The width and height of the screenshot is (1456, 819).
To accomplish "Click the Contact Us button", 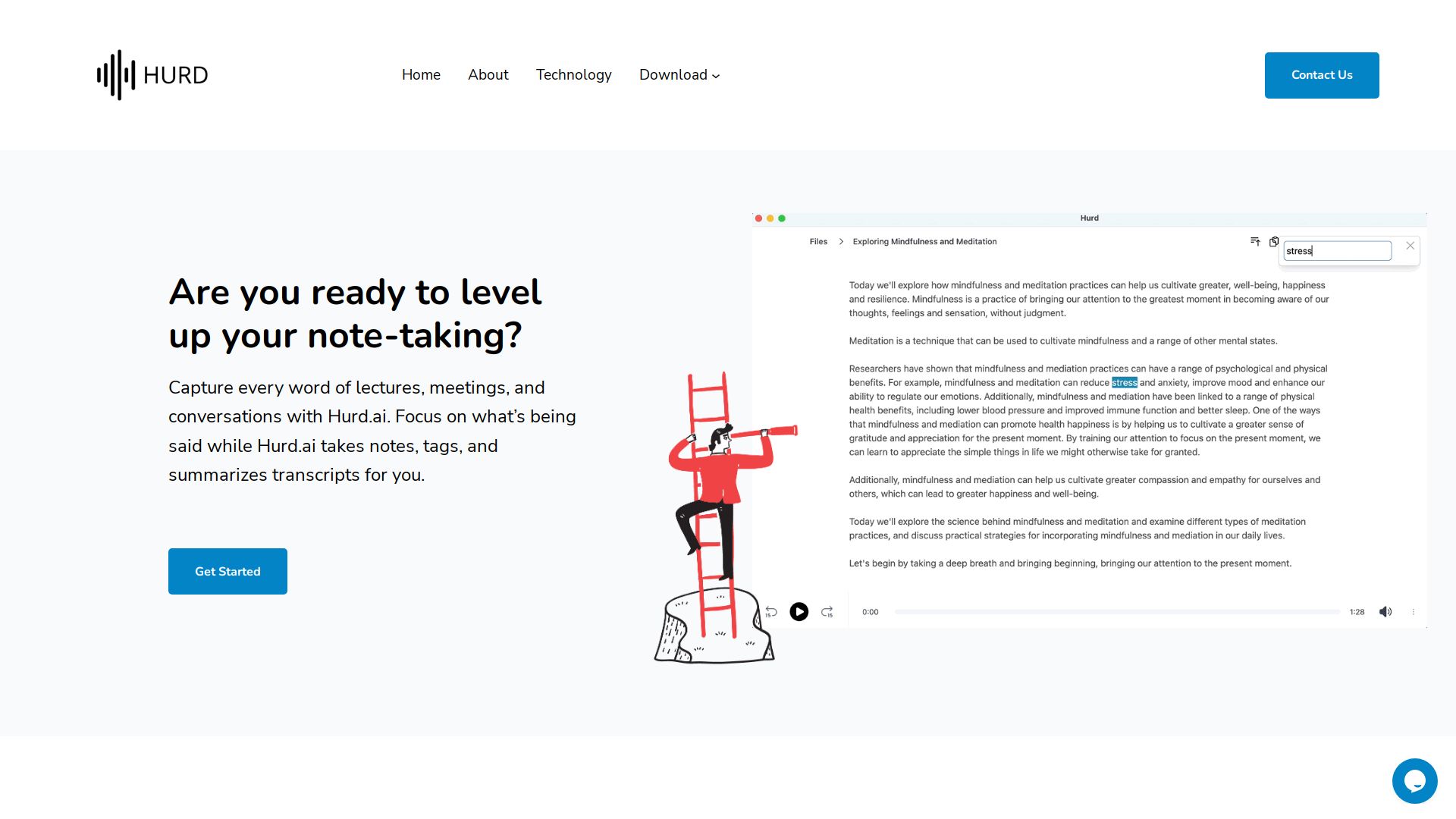I will point(1321,75).
